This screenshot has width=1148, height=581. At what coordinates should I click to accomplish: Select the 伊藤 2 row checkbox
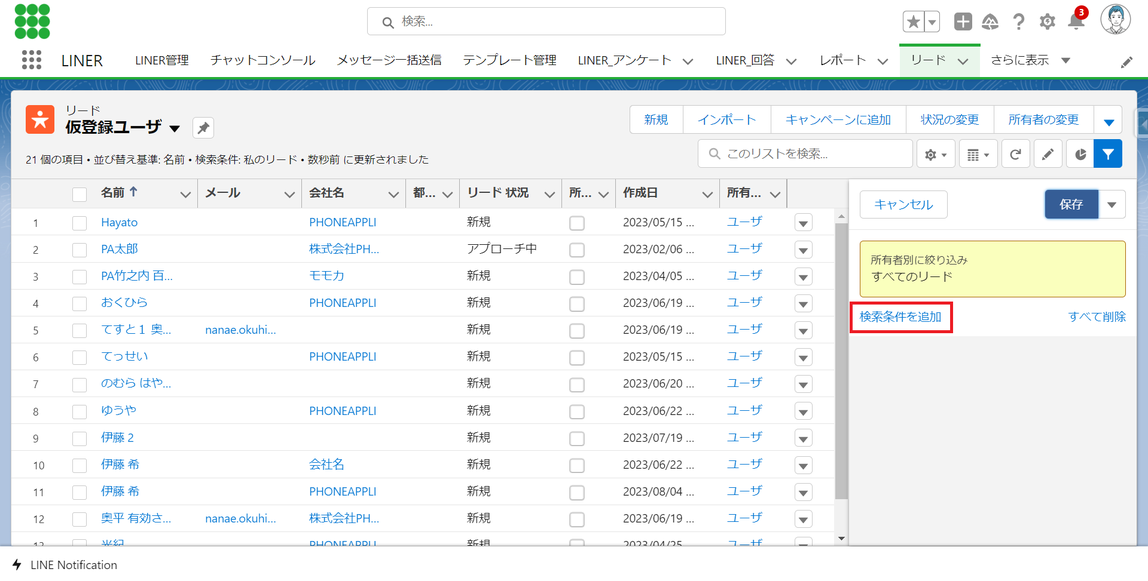point(79,438)
